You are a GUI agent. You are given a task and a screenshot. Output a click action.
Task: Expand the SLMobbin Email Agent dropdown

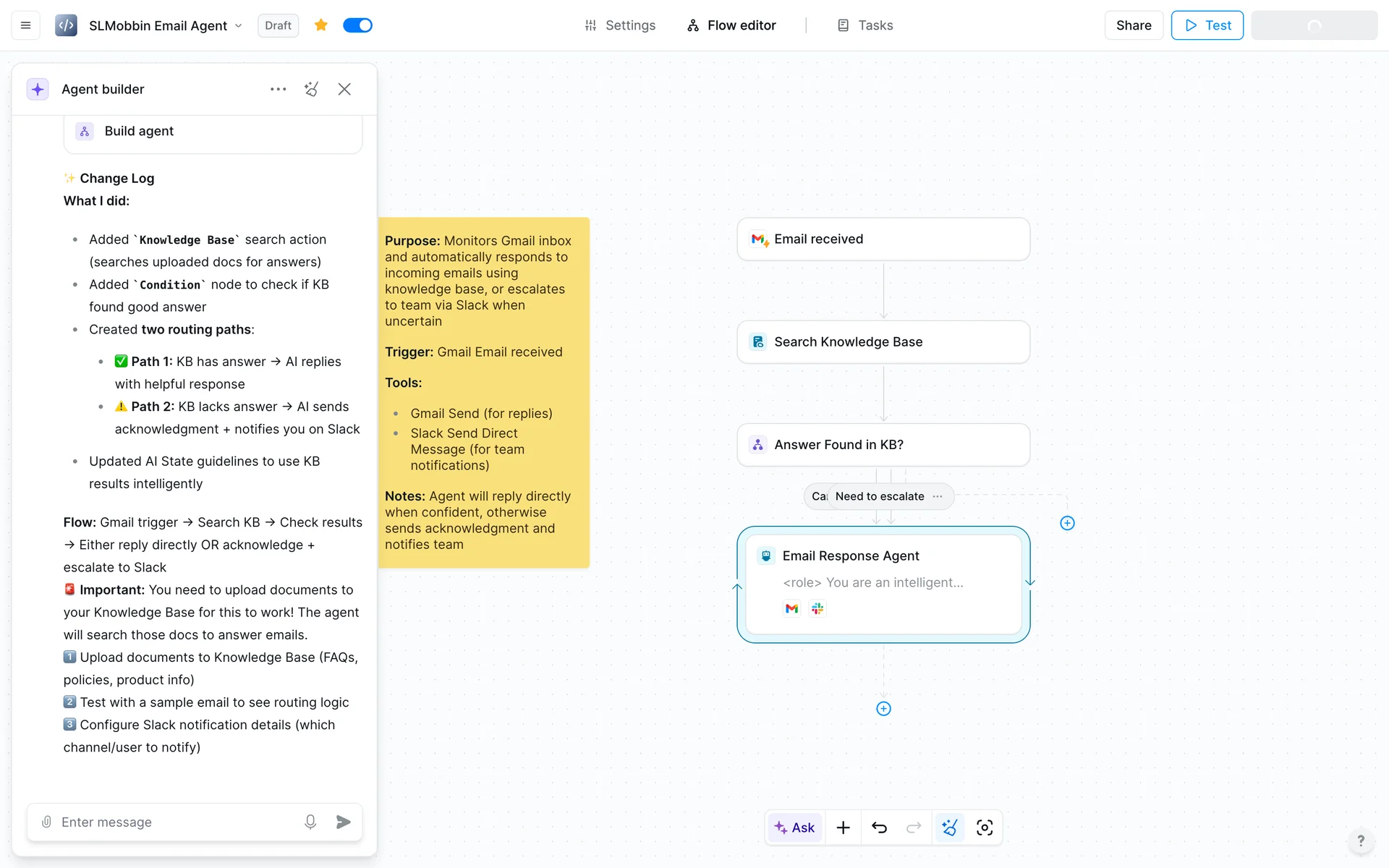coord(239,26)
